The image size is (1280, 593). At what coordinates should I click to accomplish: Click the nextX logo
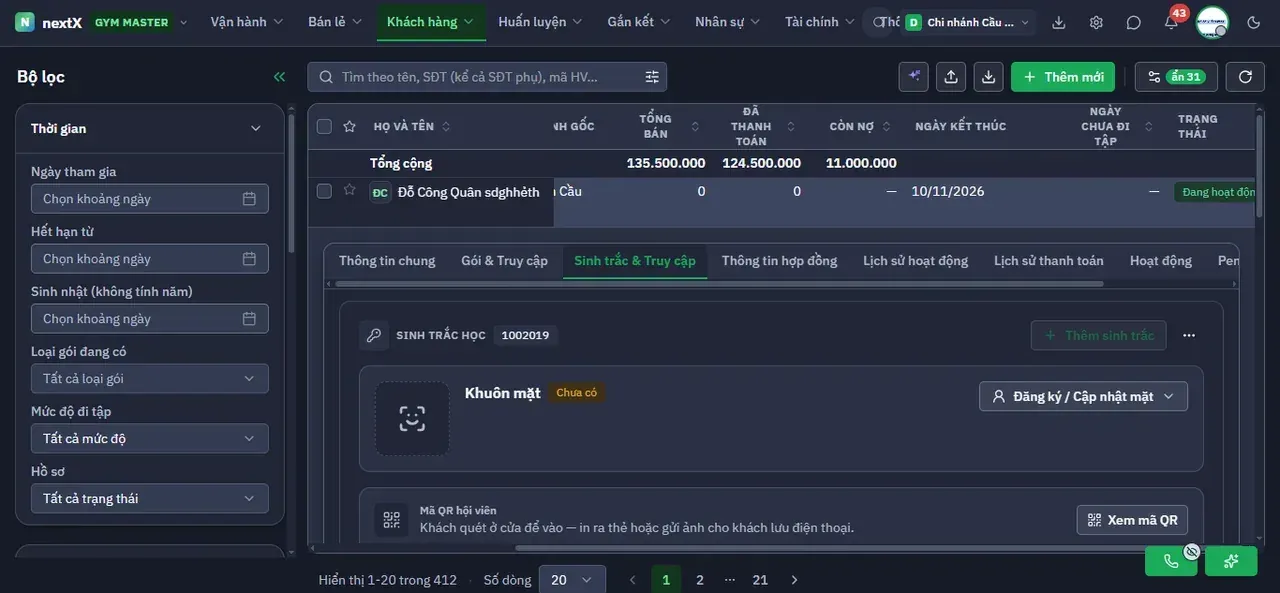pyautogui.click(x=49, y=22)
